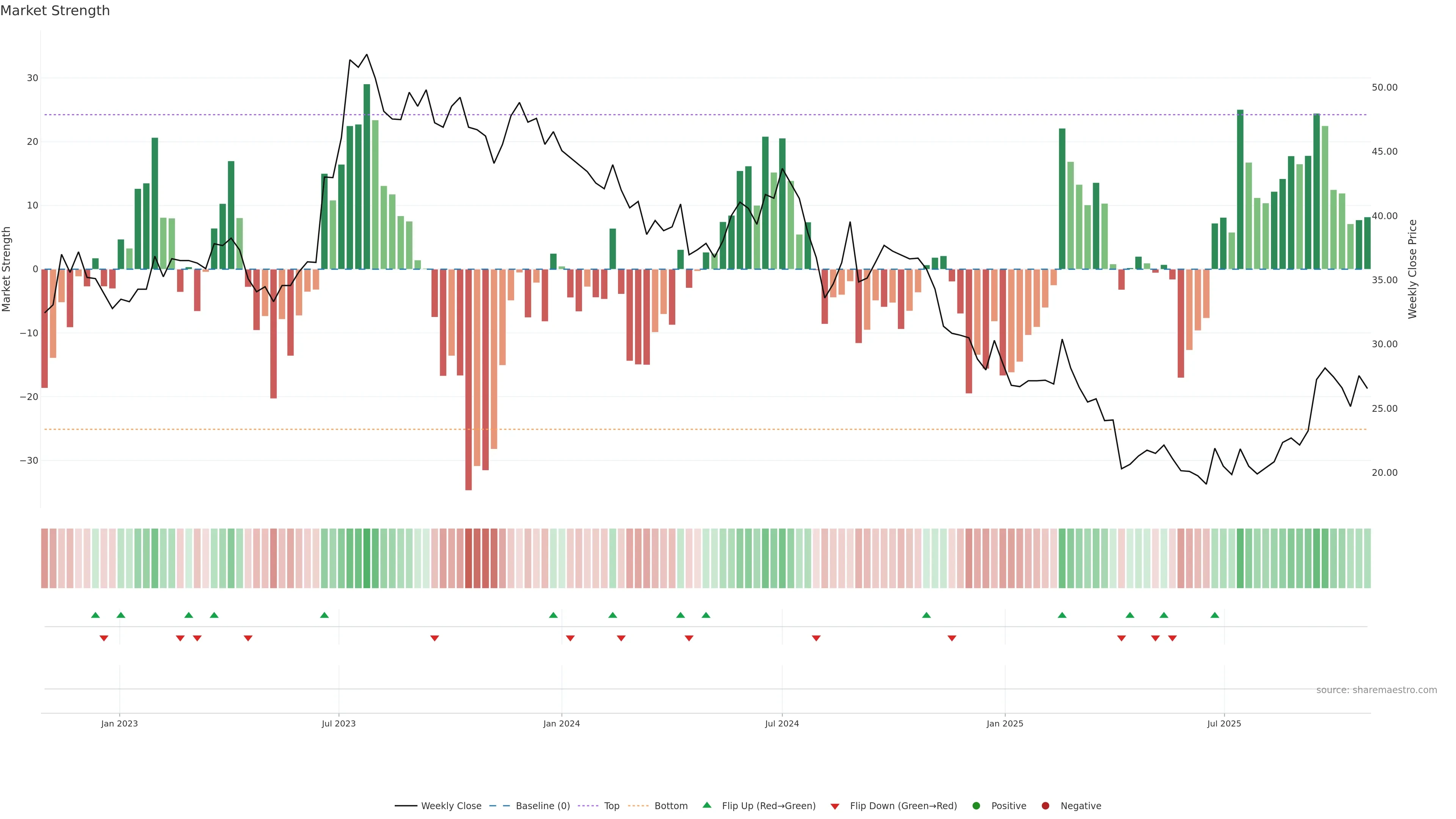The image size is (1456, 819).
Task: Click Jan 2024 x-axis label
Action: 561,723
